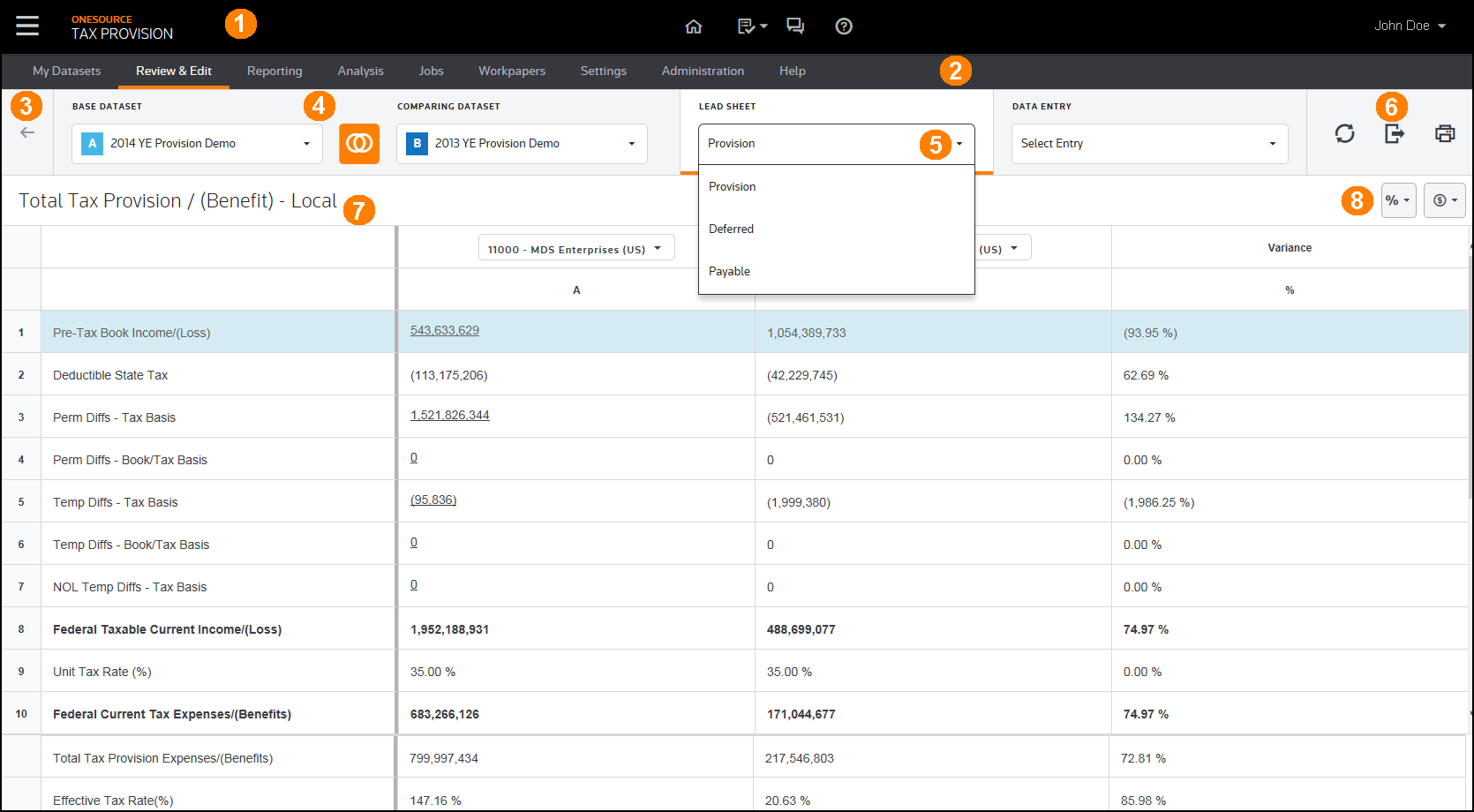Open the Help tab
Viewport: 1474px width, 812px height.
(793, 71)
